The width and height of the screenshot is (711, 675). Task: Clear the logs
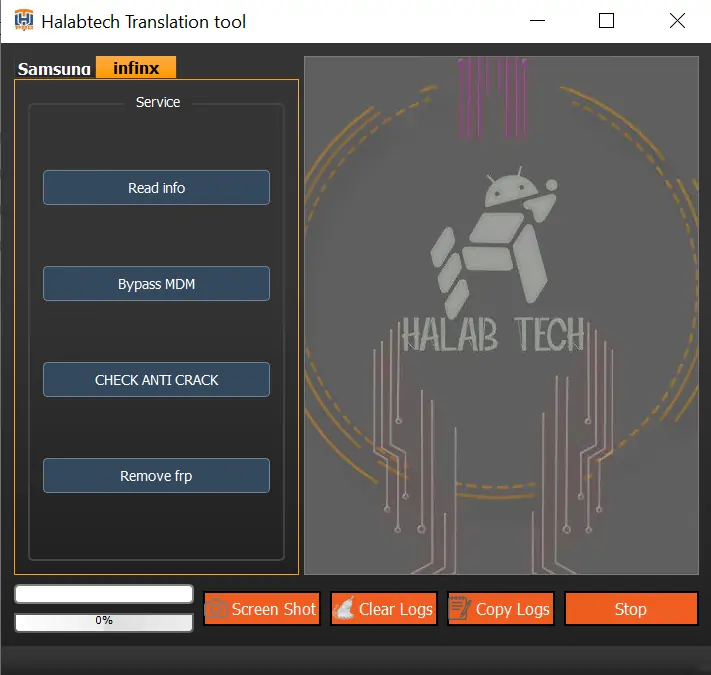coord(384,609)
